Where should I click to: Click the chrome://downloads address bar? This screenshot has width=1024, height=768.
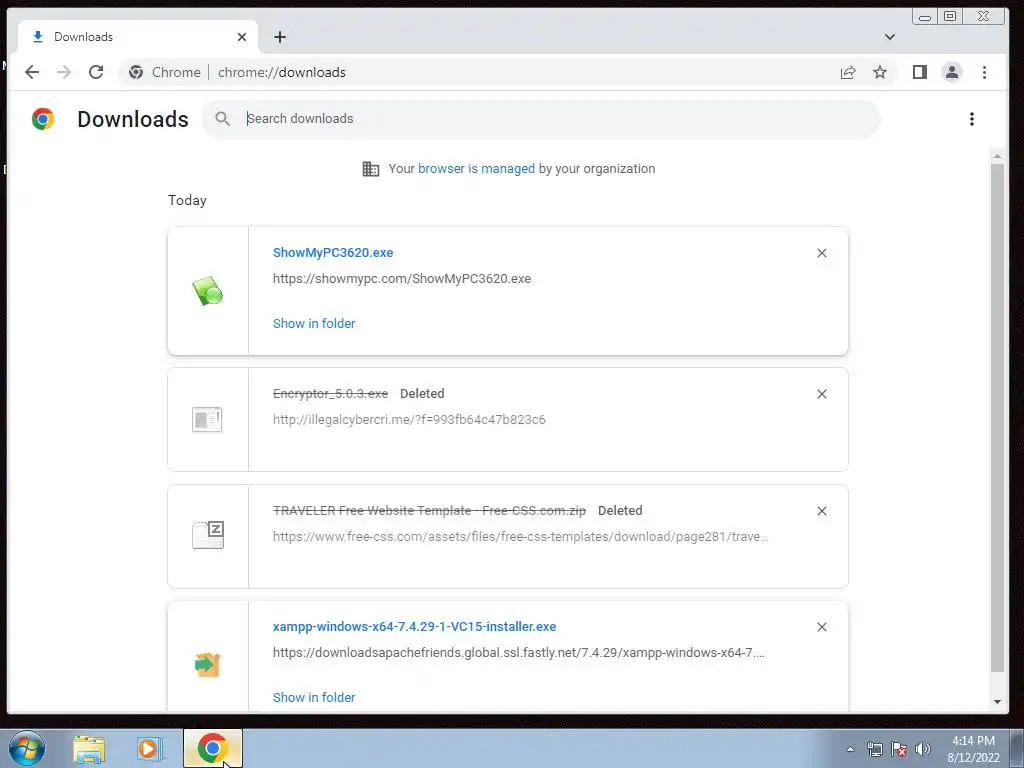(281, 72)
